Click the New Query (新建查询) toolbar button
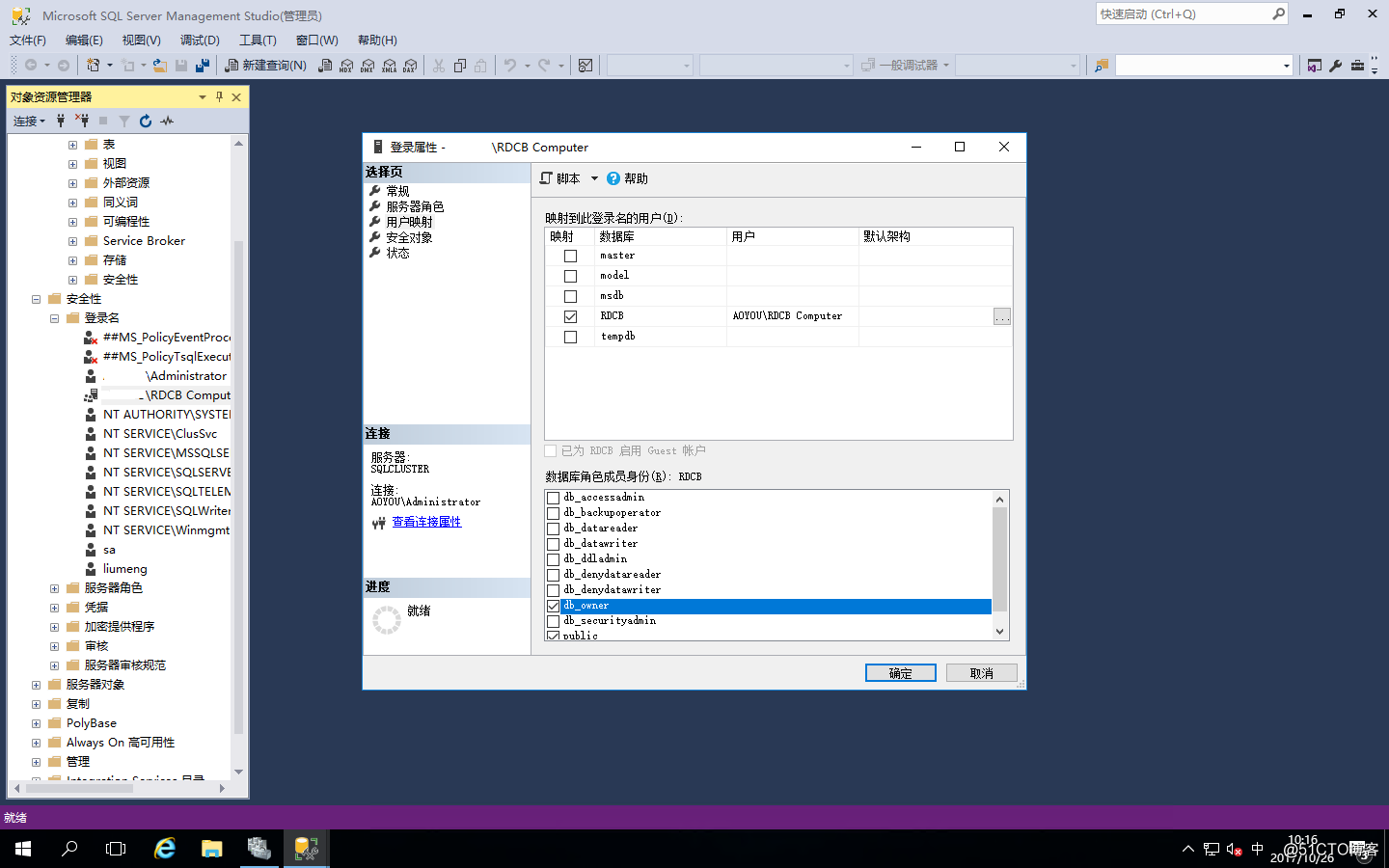 click(266, 66)
